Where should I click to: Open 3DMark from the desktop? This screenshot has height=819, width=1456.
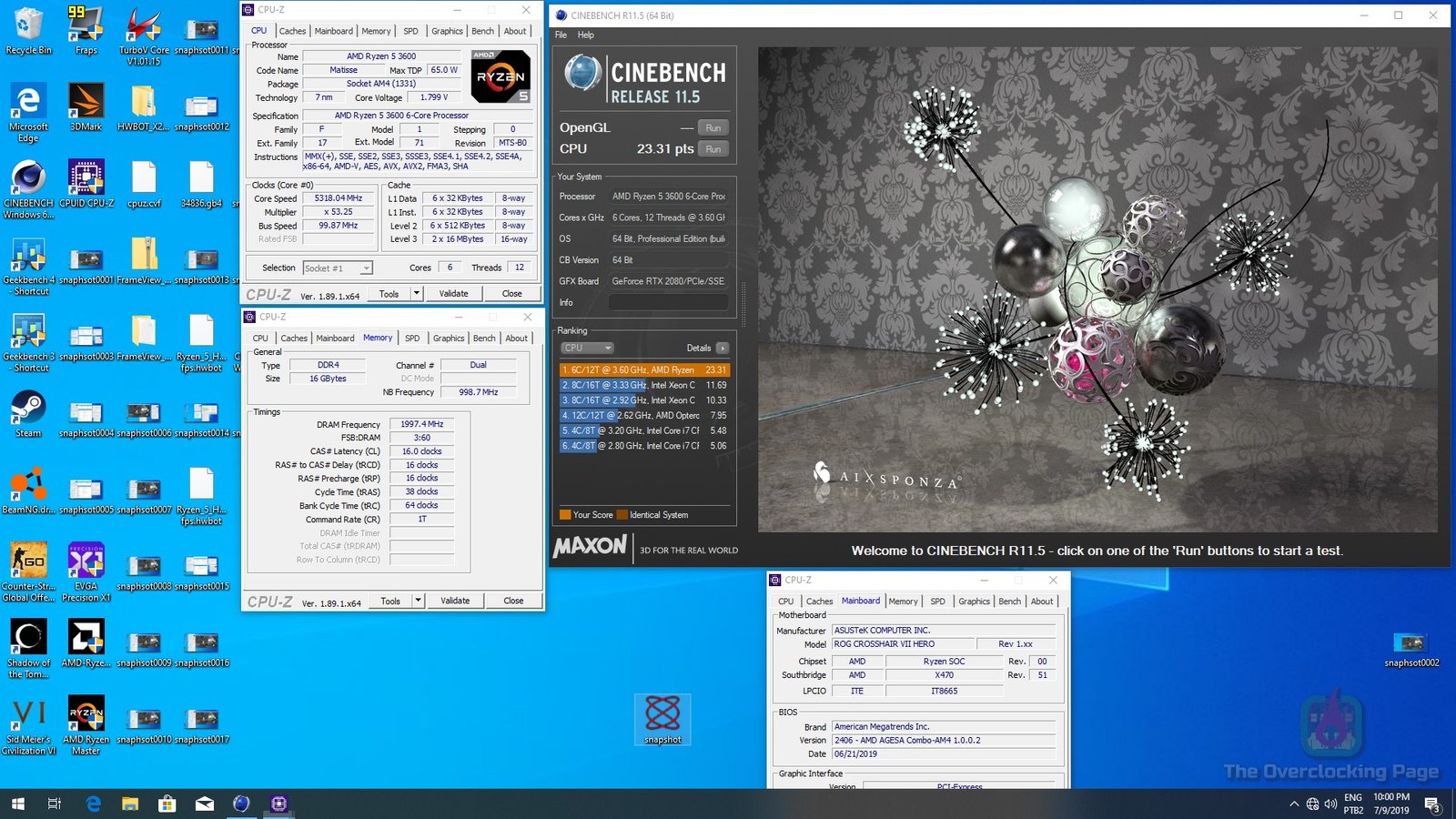pyautogui.click(x=86, y=100)
